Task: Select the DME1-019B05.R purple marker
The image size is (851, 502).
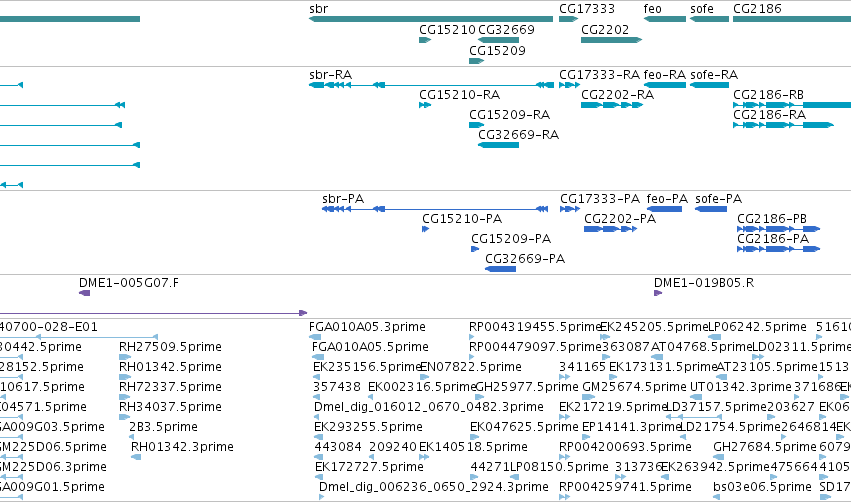Action: tap(658, 293)
